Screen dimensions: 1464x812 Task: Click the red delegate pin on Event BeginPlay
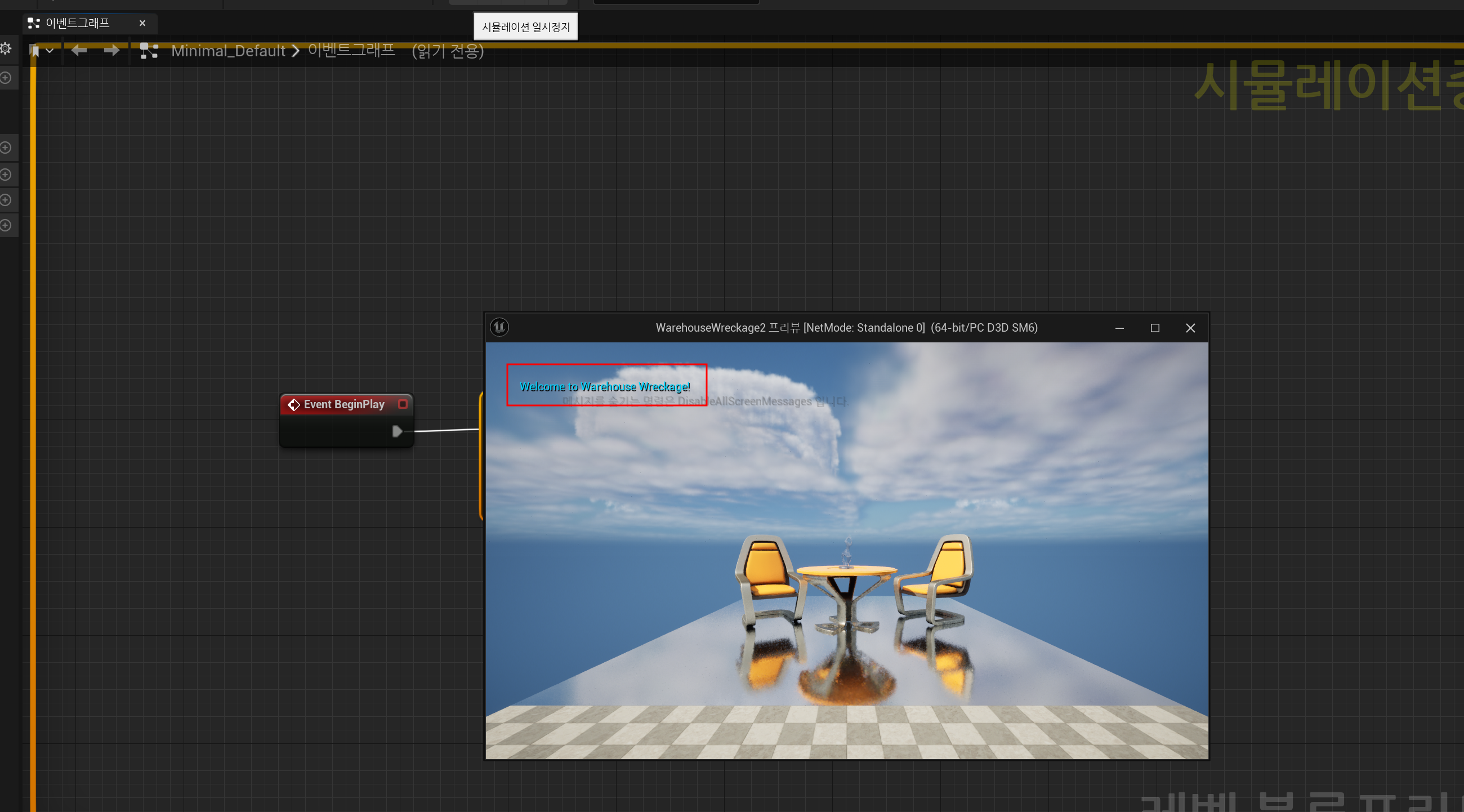click(403, 404)
